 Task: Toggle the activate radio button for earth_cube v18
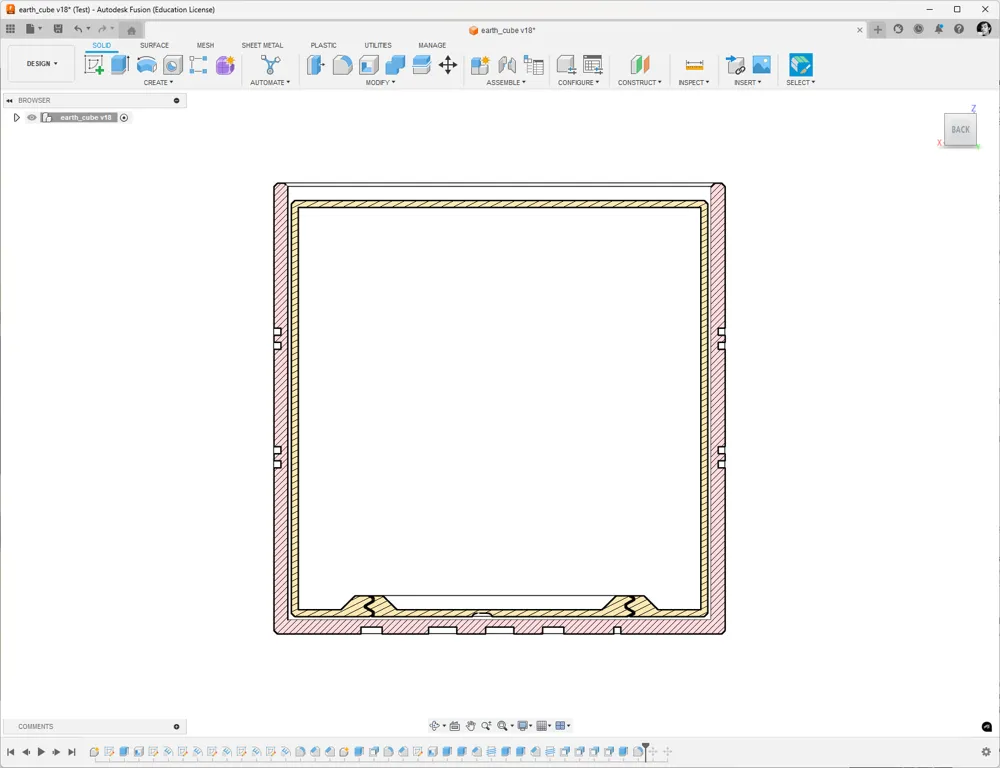point(124,117)
